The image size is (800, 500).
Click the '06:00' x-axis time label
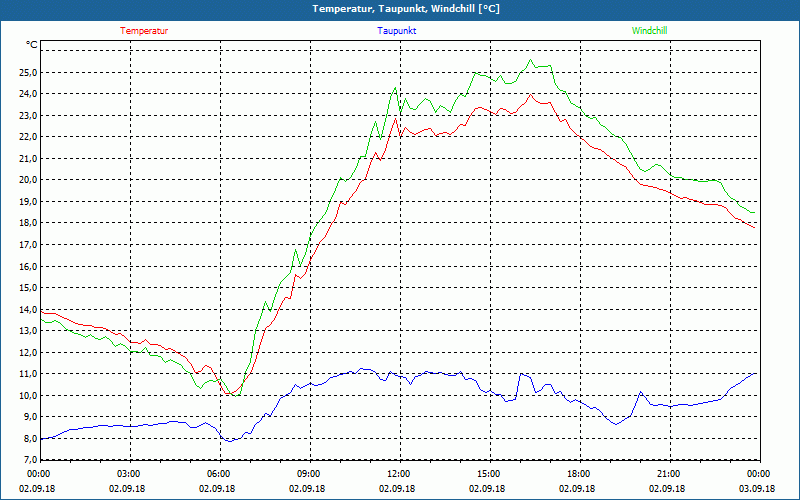pyautogui.click(x=217, y=474)
